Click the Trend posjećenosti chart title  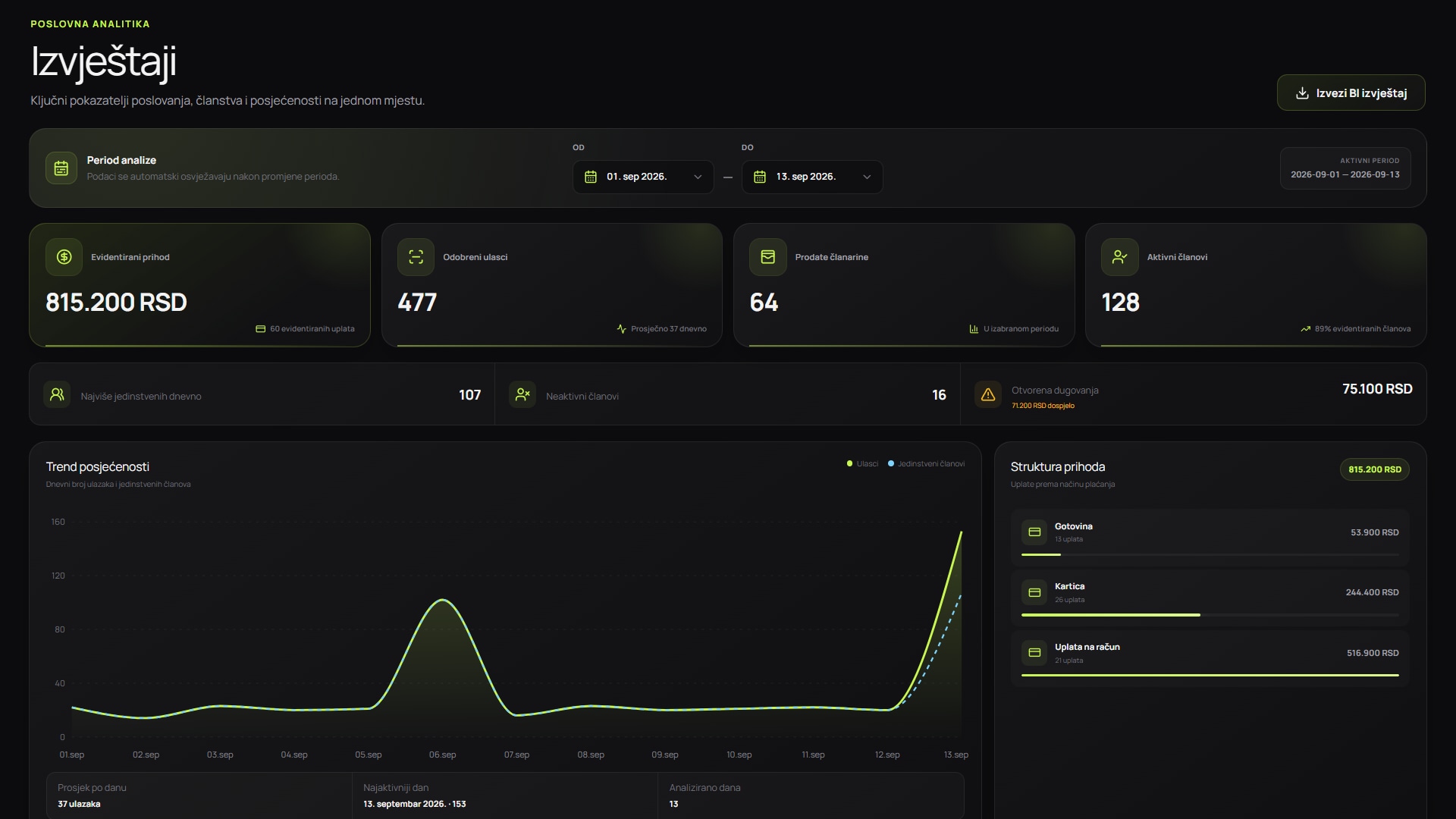click(x=98, y=467)
